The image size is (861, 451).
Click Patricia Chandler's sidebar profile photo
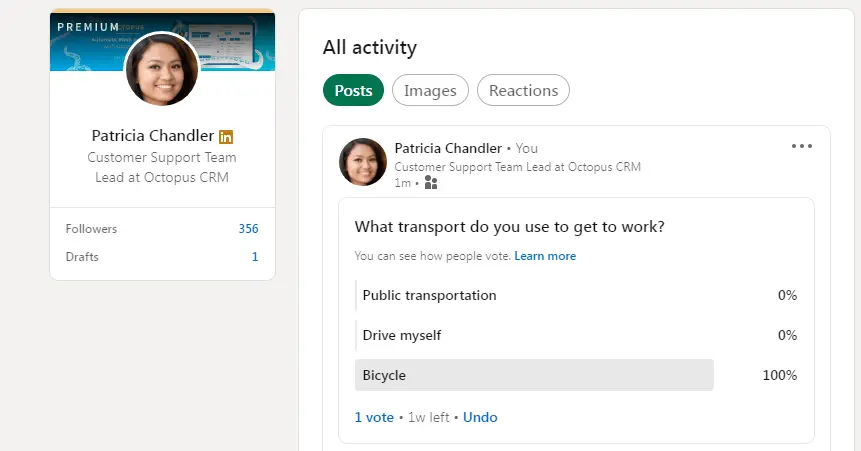click(x=161, y=69)
